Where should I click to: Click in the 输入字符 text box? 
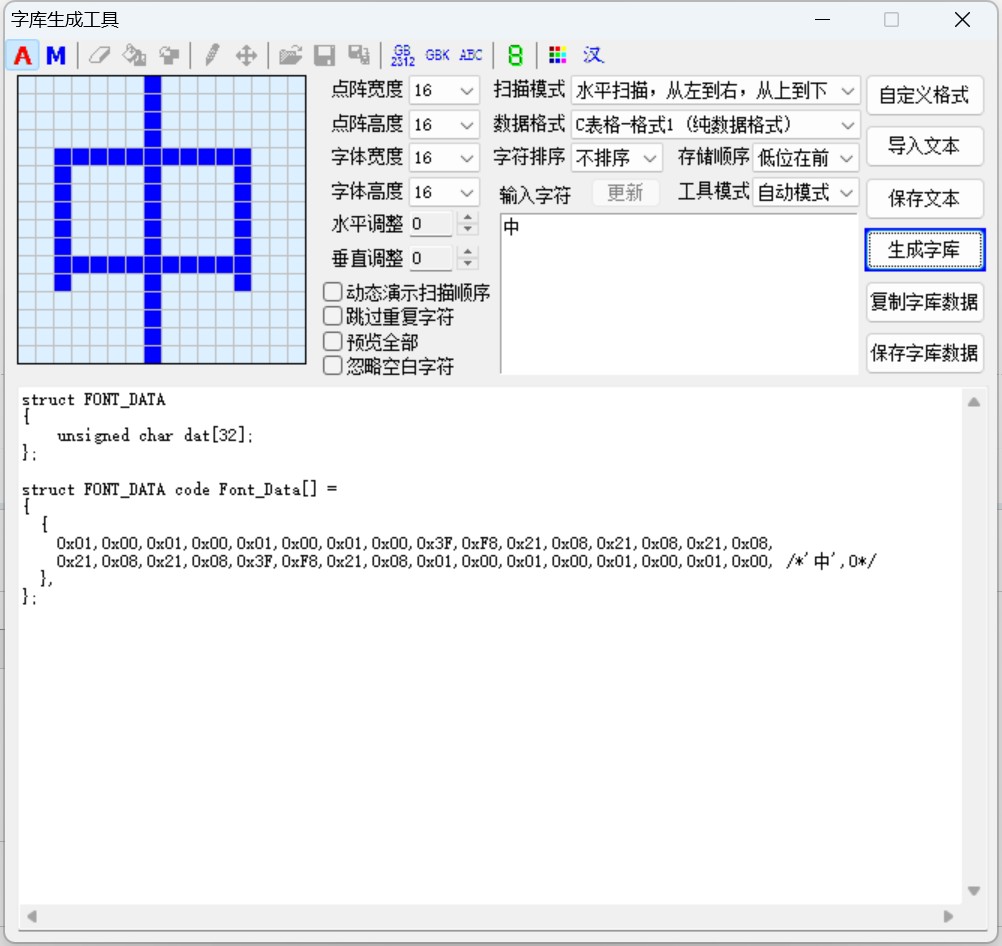point(679,293)
